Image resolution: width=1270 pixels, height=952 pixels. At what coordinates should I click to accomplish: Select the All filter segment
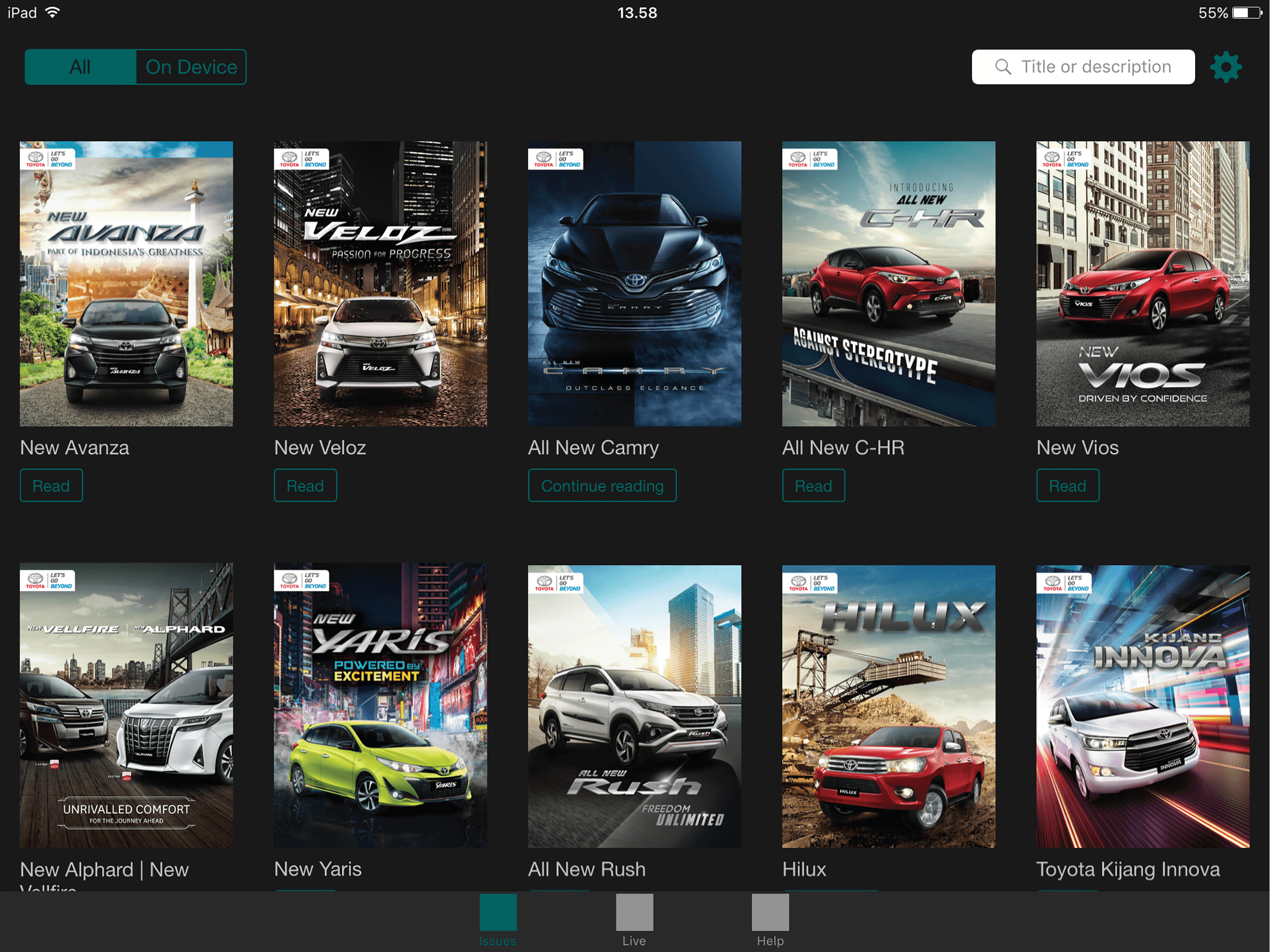tap(80, 67)
